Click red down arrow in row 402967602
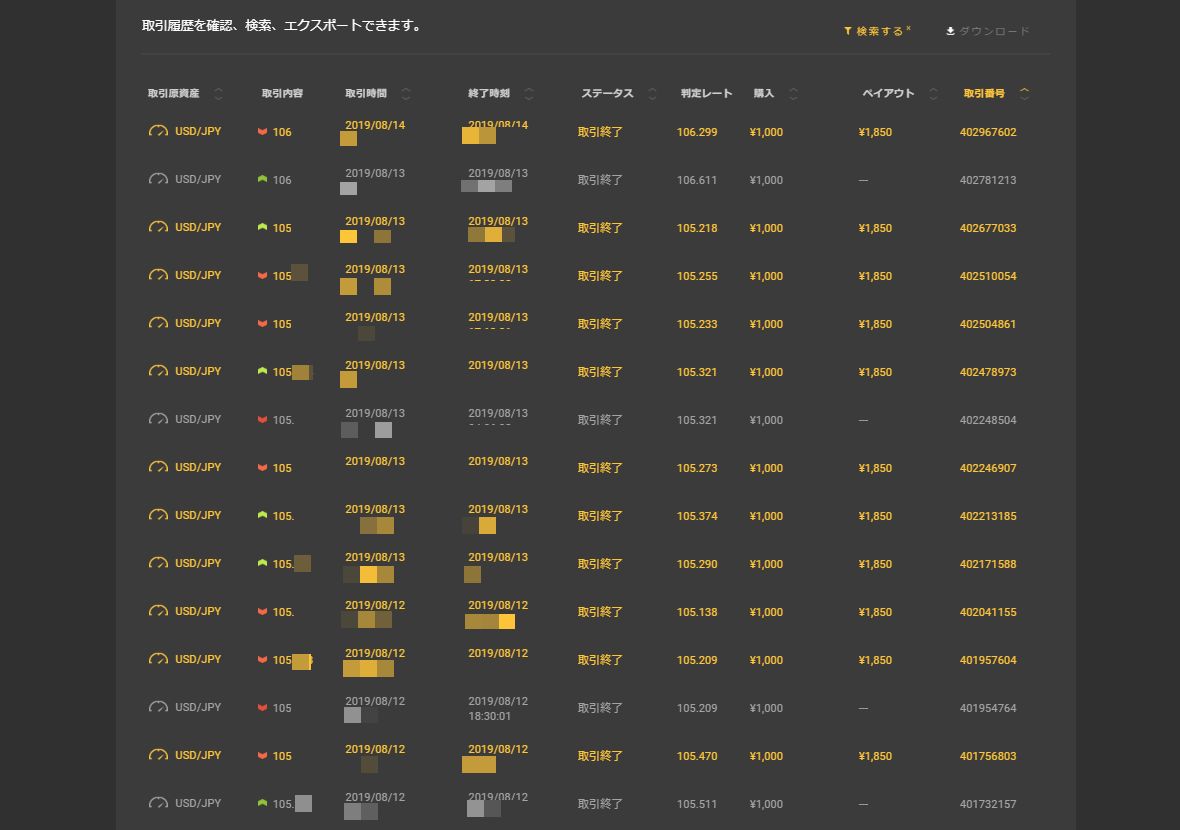This screenshot has height=830, width=1180. [263, 132]
